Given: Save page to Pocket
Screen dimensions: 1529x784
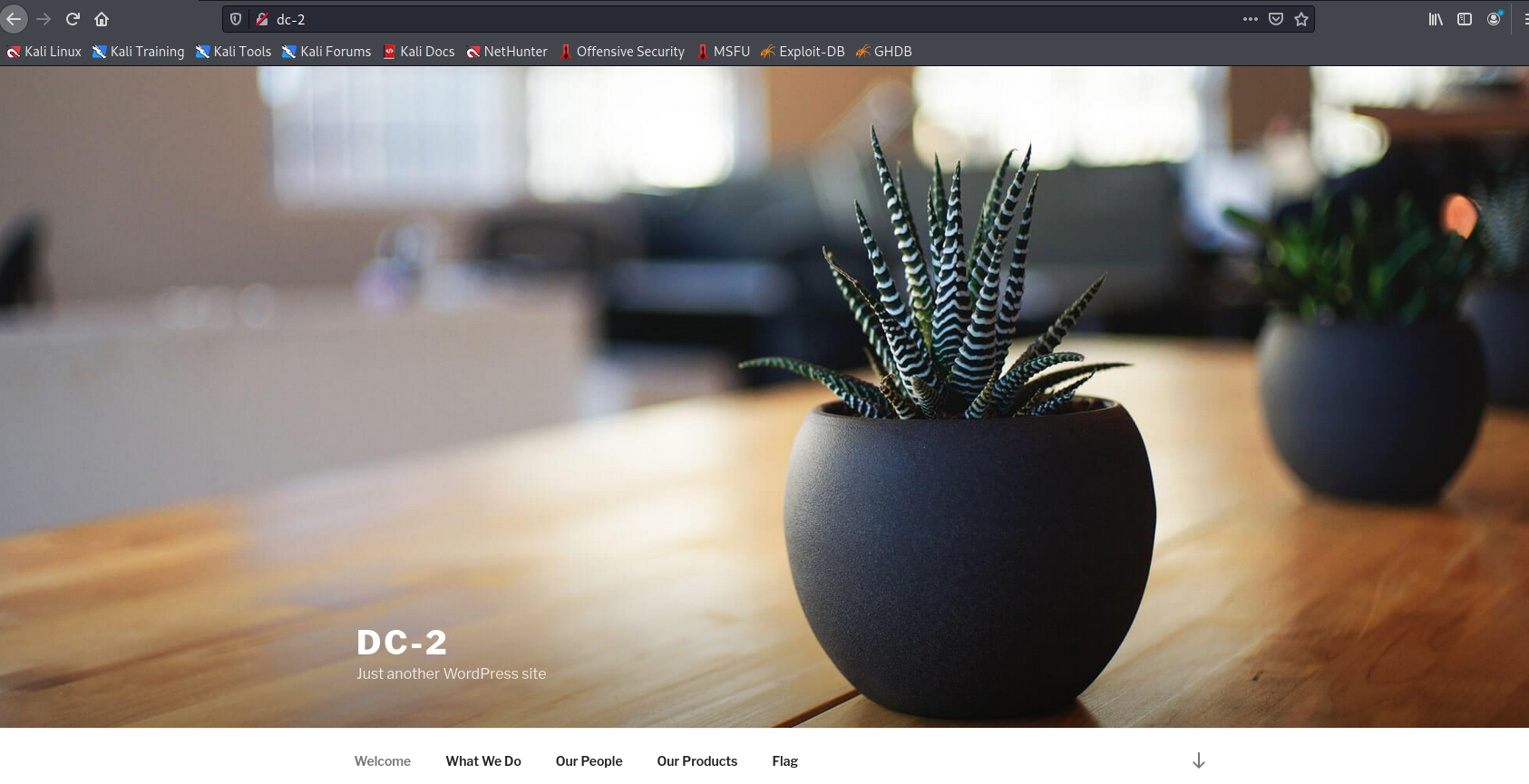Looking at the screenshot, I should pos(1276,19).
